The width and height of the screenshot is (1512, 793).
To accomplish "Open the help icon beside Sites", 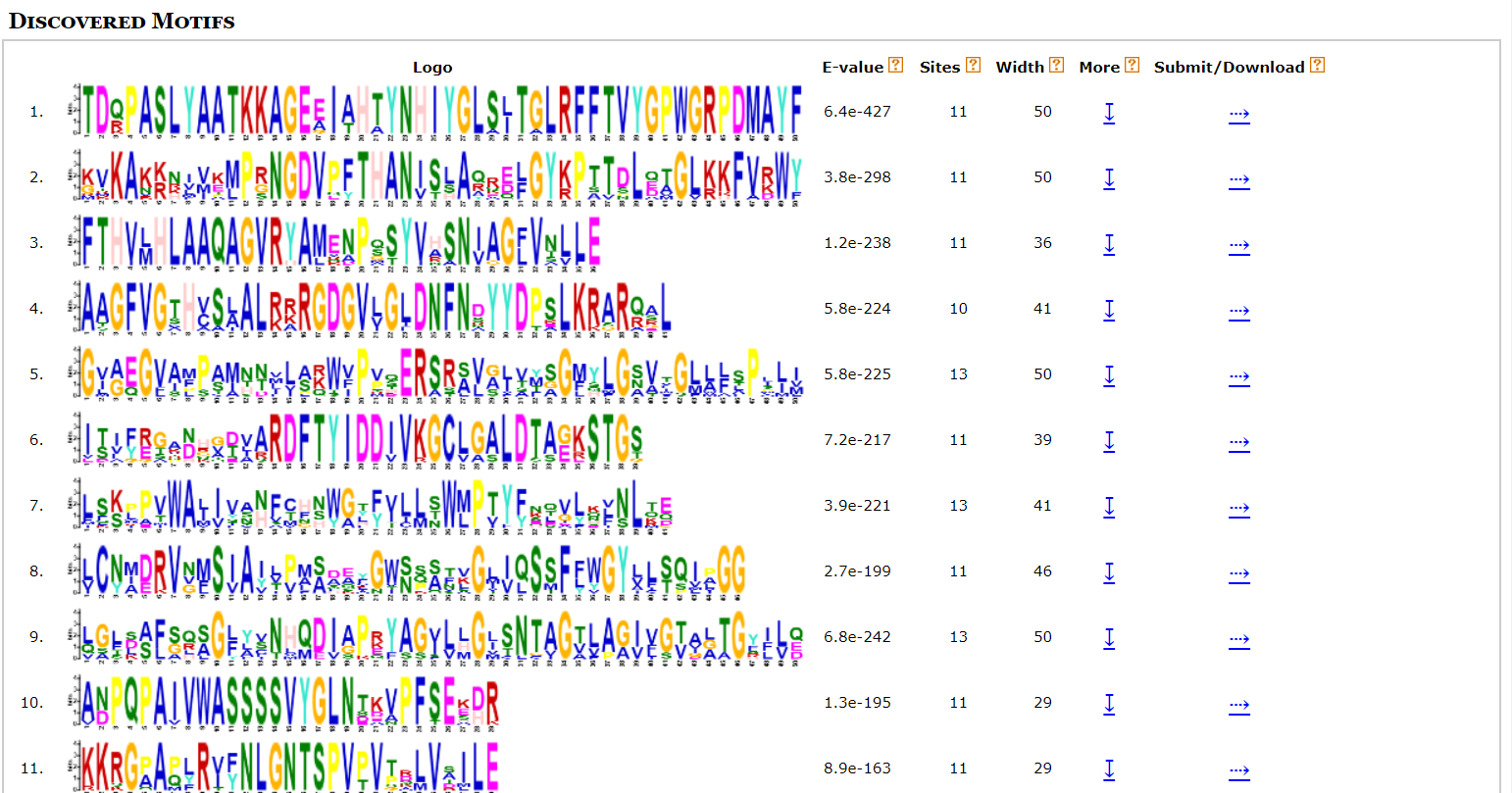I will 973,65.
